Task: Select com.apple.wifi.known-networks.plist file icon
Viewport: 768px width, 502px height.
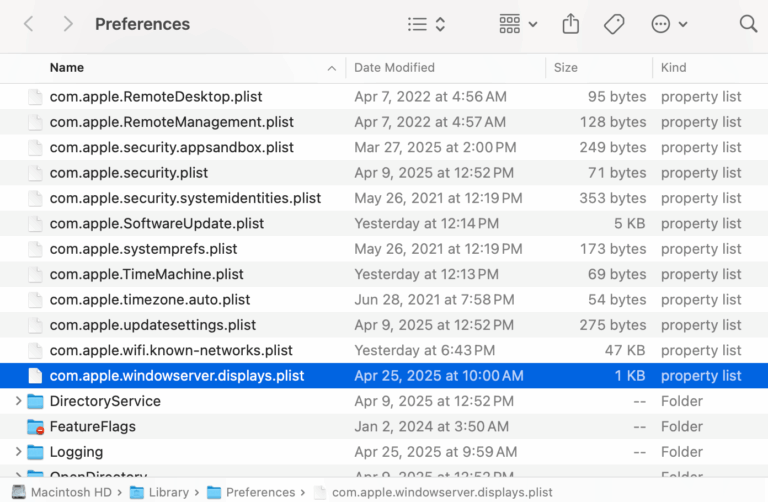Action: click(x=35, y=351)
